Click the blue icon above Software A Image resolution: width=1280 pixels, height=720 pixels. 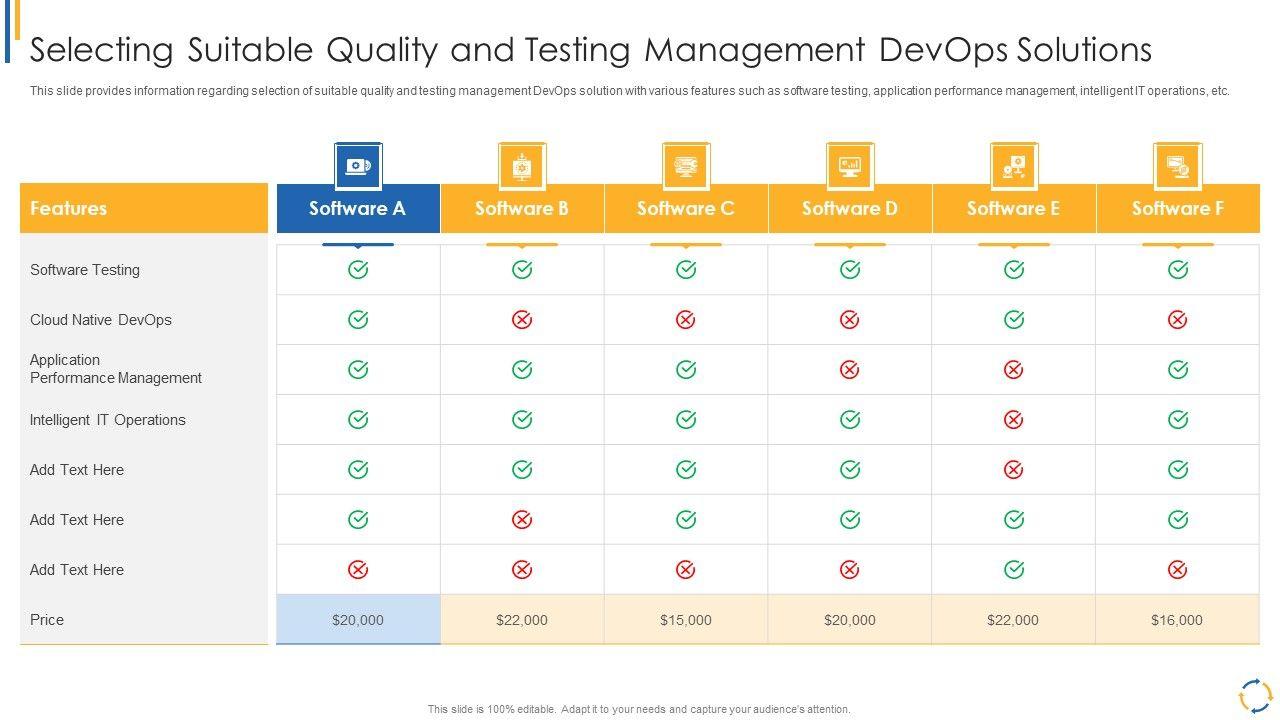358,166
